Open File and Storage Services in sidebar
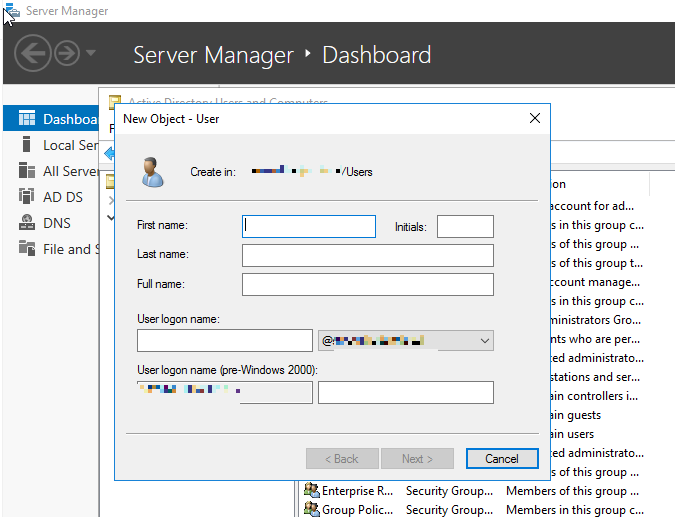 coord(51,249)
